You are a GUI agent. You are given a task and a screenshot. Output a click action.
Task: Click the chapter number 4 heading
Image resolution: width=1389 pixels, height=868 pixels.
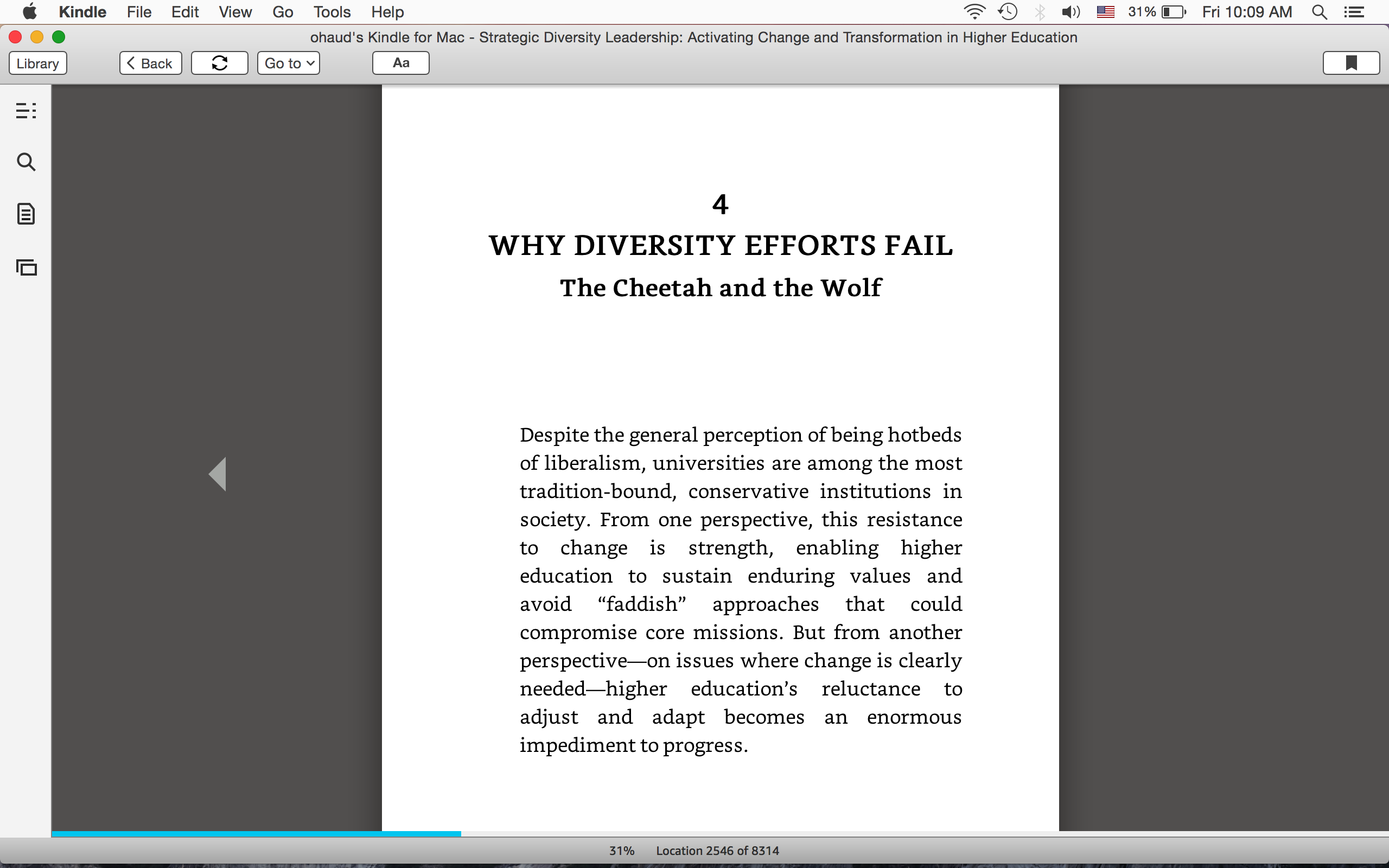tap(721, 205)
